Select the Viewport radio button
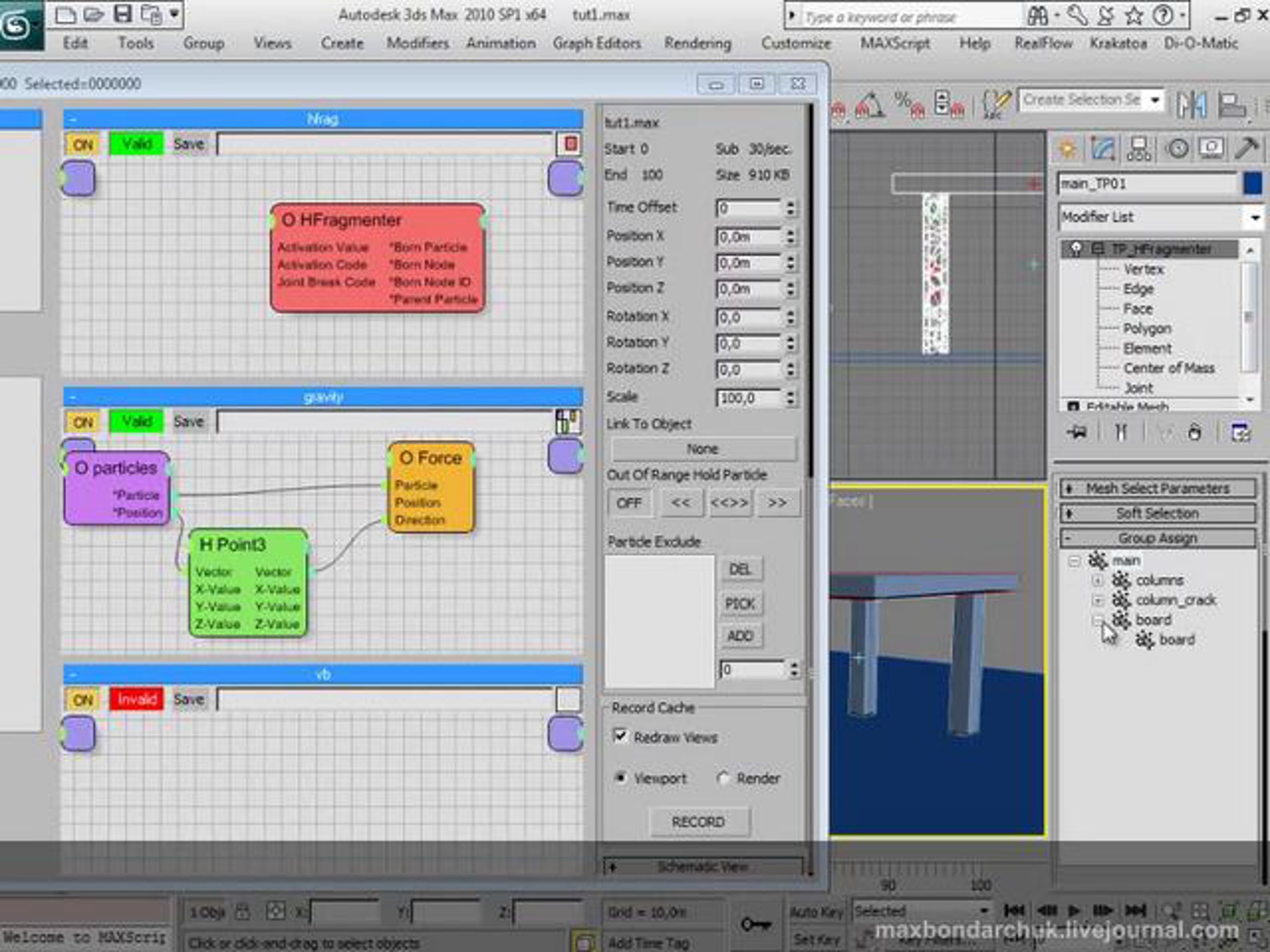The width and height of the screenshot is (1270, 952). [x=621, y=778]
